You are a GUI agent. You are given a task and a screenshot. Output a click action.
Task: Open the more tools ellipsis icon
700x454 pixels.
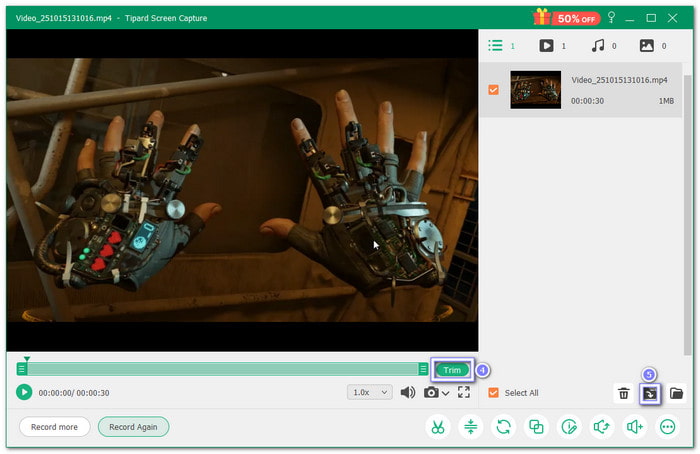(x=667, y=427)
